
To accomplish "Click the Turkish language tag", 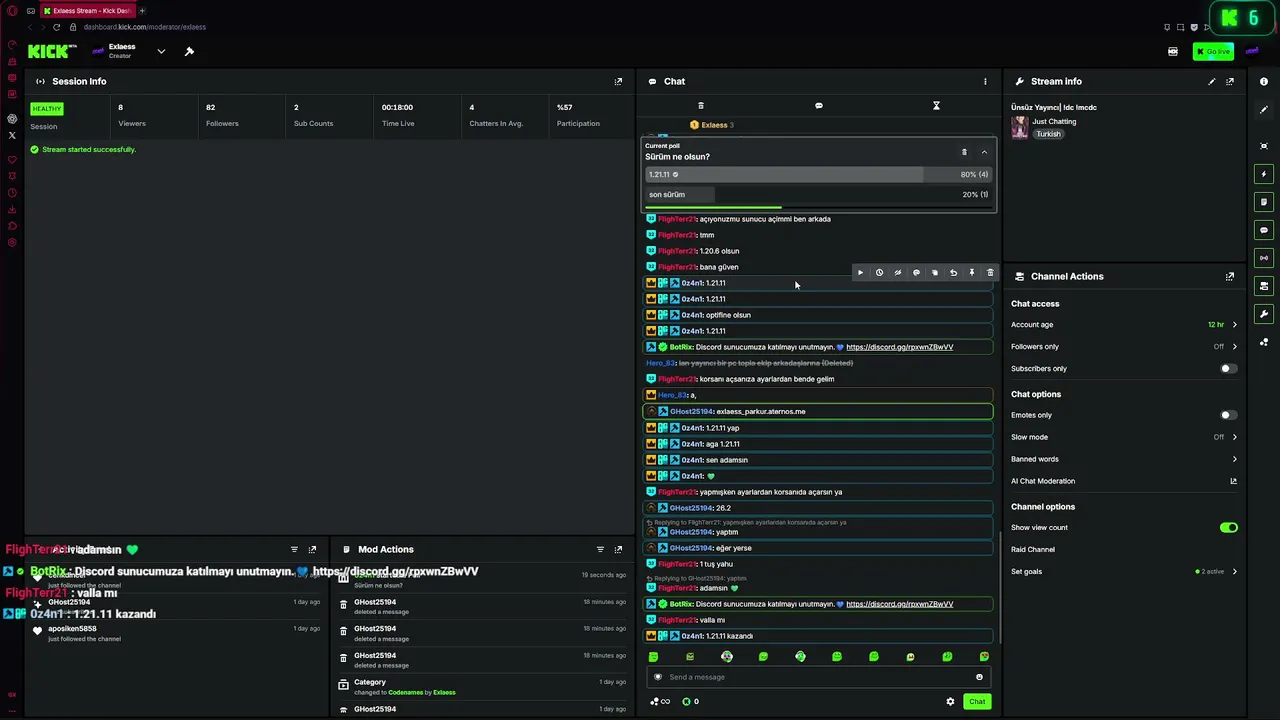I will click(x=1048, y=134).
